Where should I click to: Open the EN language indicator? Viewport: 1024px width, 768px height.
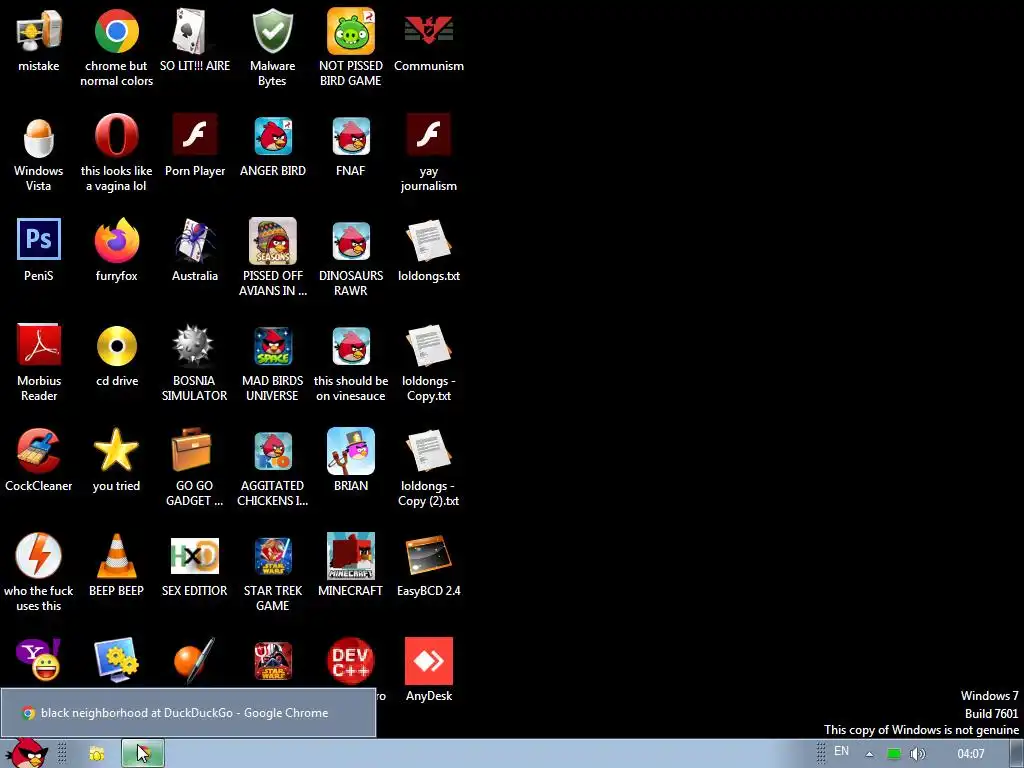pos(841,752)
